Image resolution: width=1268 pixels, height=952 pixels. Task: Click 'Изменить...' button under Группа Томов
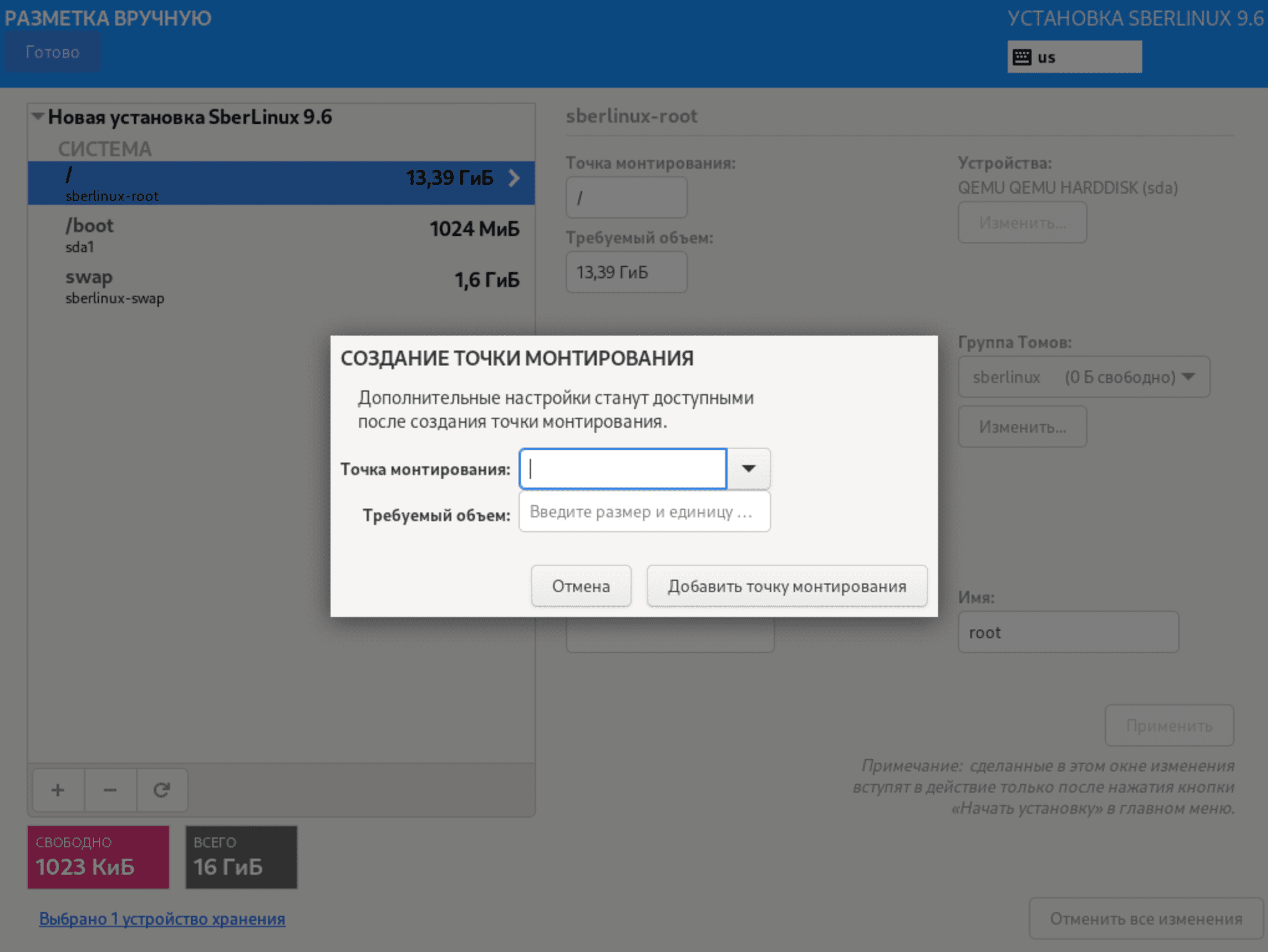tap(1022, 427)
